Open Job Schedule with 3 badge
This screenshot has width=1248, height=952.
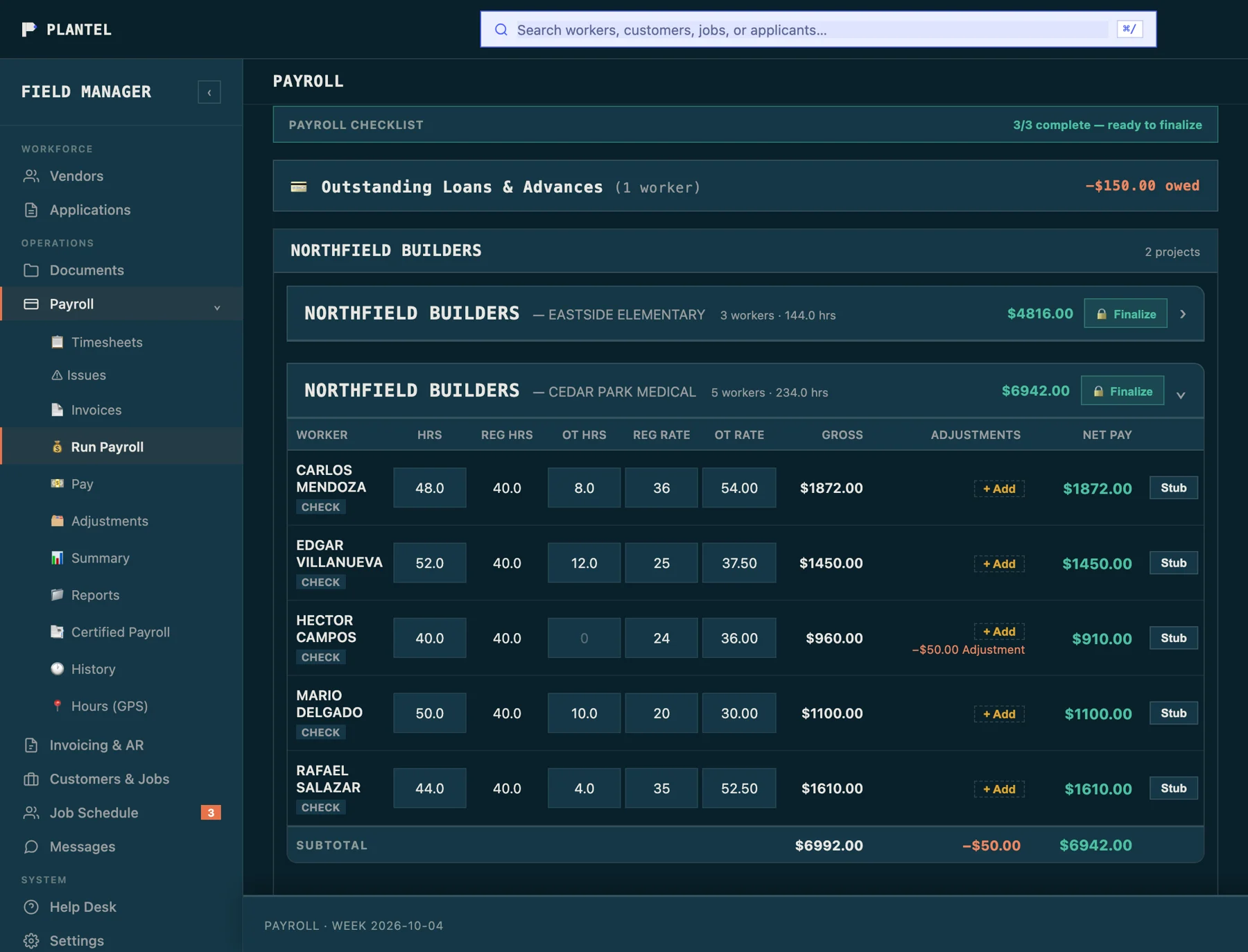[x=121, y=813]
